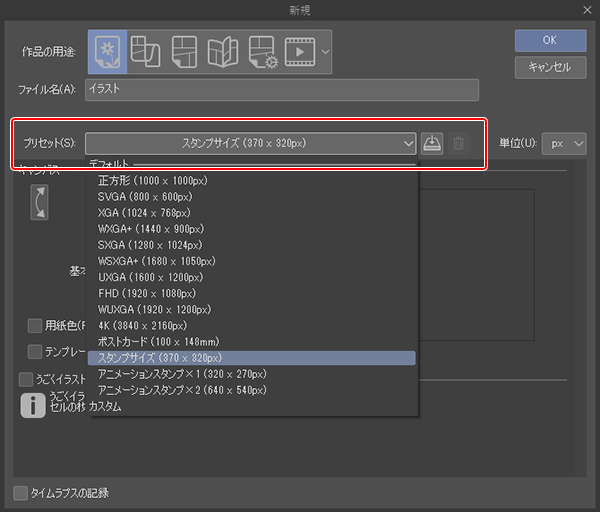Click the swap width and height icon

39,200
